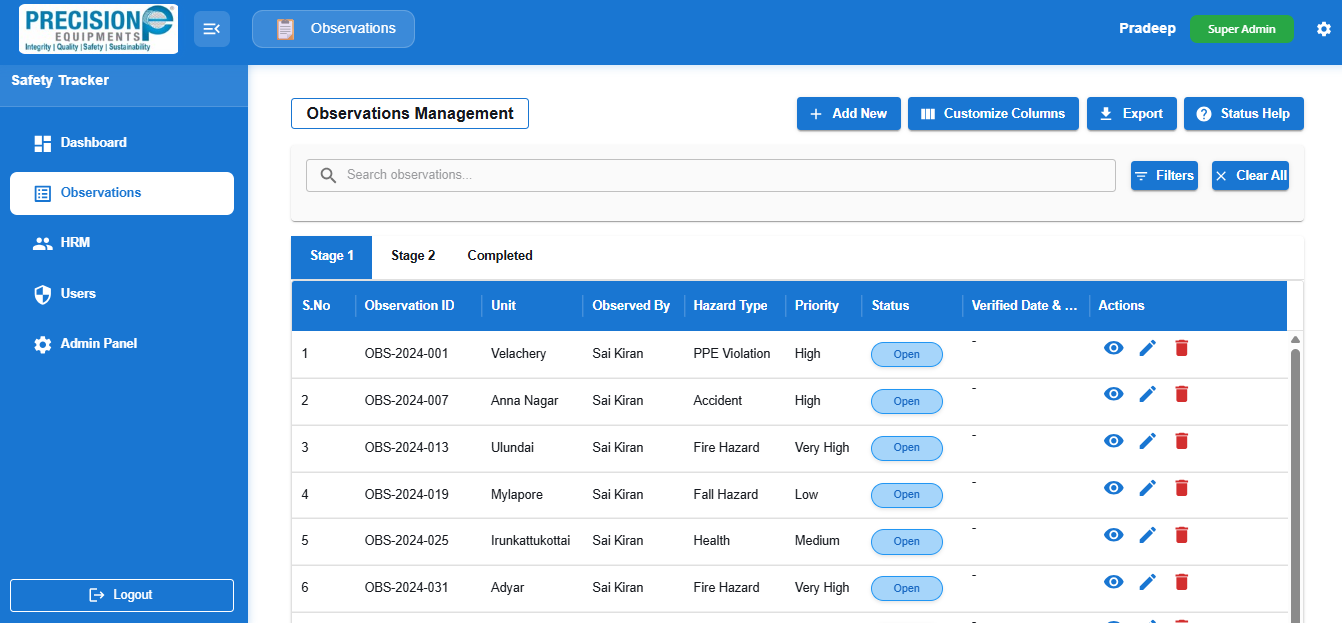Open the Export options
The image size is (1342, 623).
coord(1131,114)
